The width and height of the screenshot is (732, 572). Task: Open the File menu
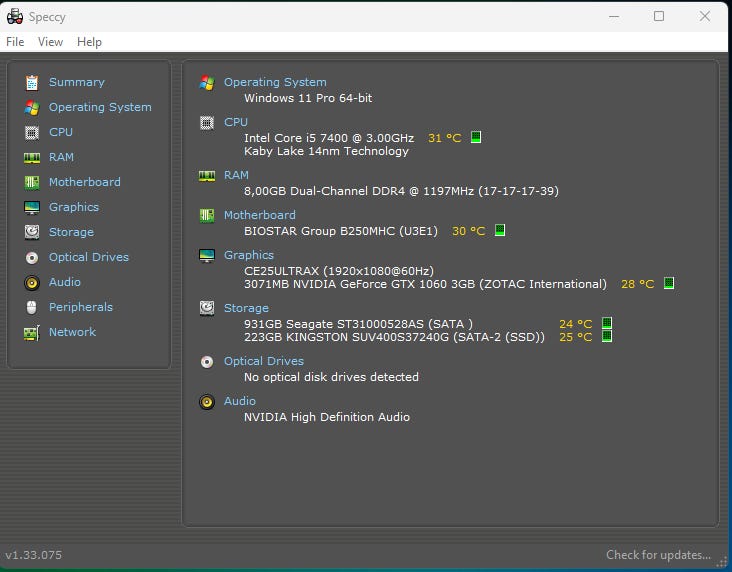click(15, 42)
